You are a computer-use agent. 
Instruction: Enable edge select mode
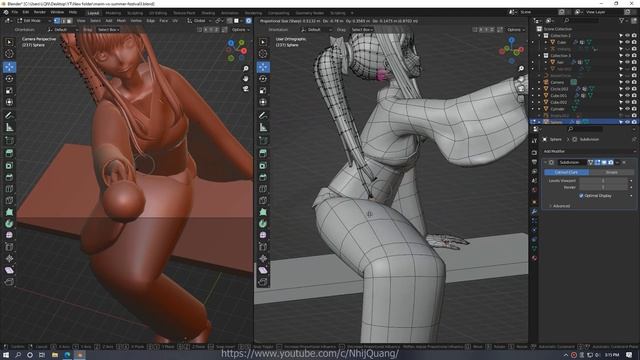pyautogui.click(x=63, y=20)
